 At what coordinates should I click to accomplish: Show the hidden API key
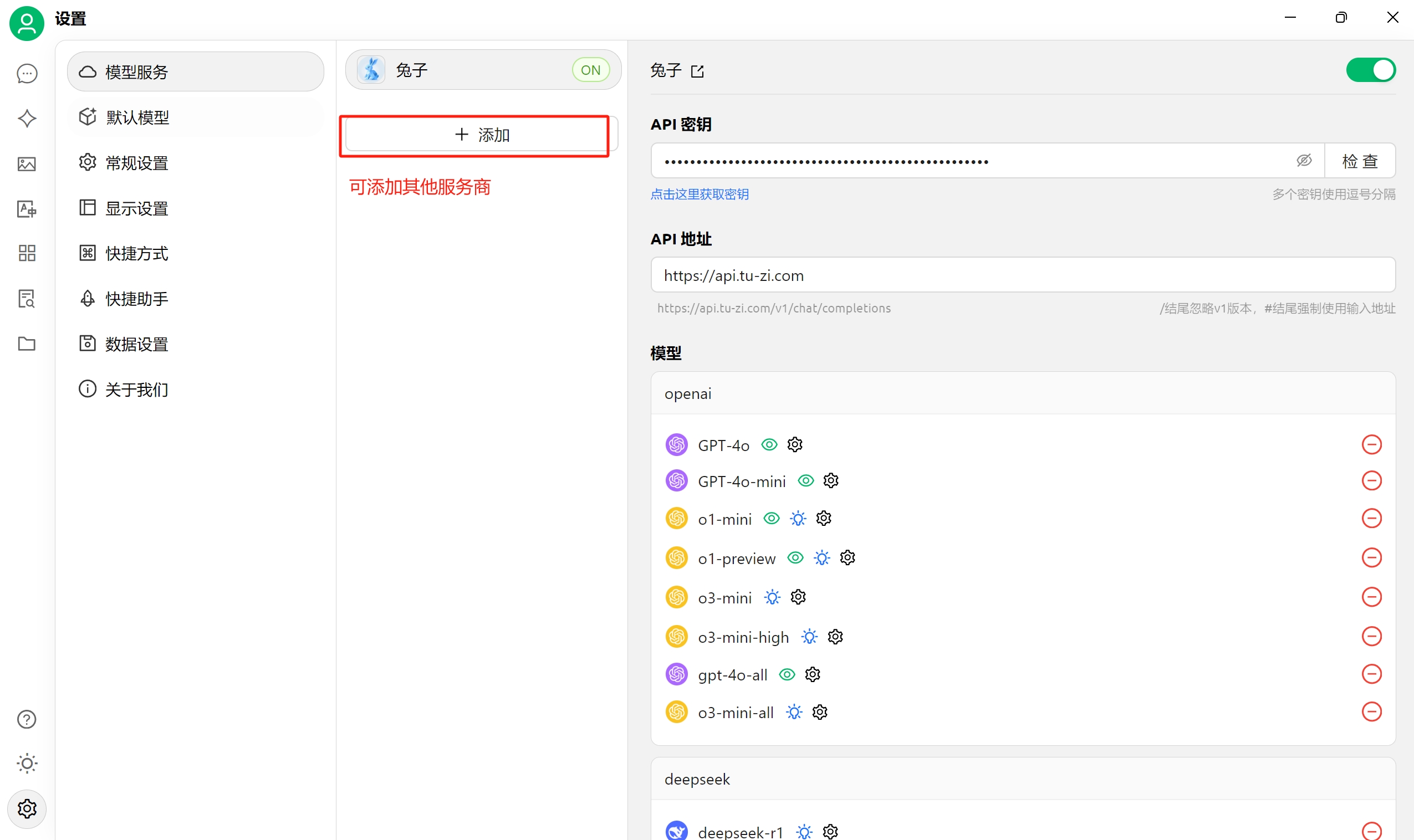pos(1304,161)
